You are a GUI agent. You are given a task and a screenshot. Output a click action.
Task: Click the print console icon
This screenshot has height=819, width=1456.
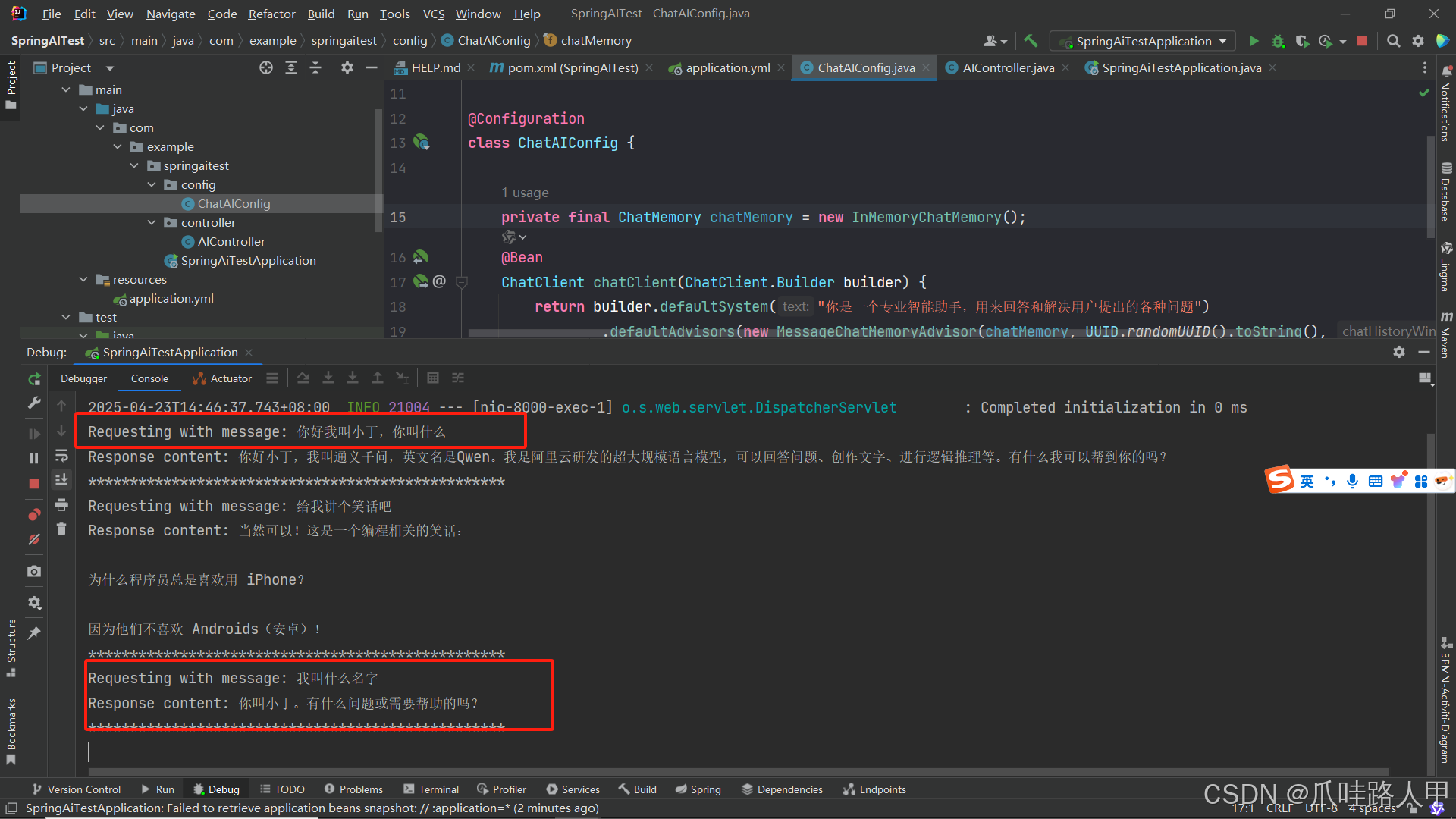coord(61,504)
